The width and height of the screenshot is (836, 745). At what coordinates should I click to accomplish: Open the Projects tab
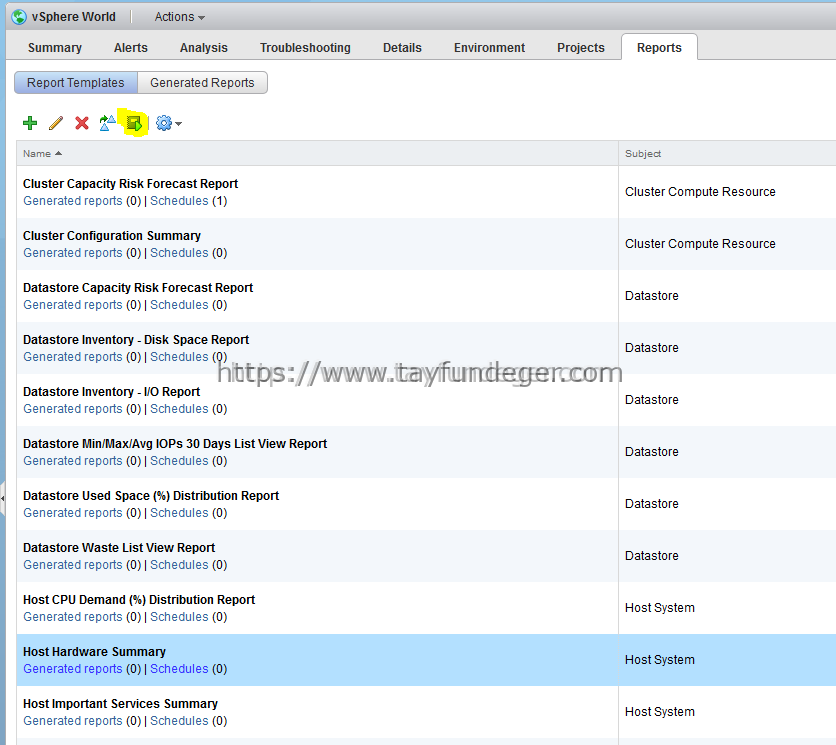click(x=581, y=47)
